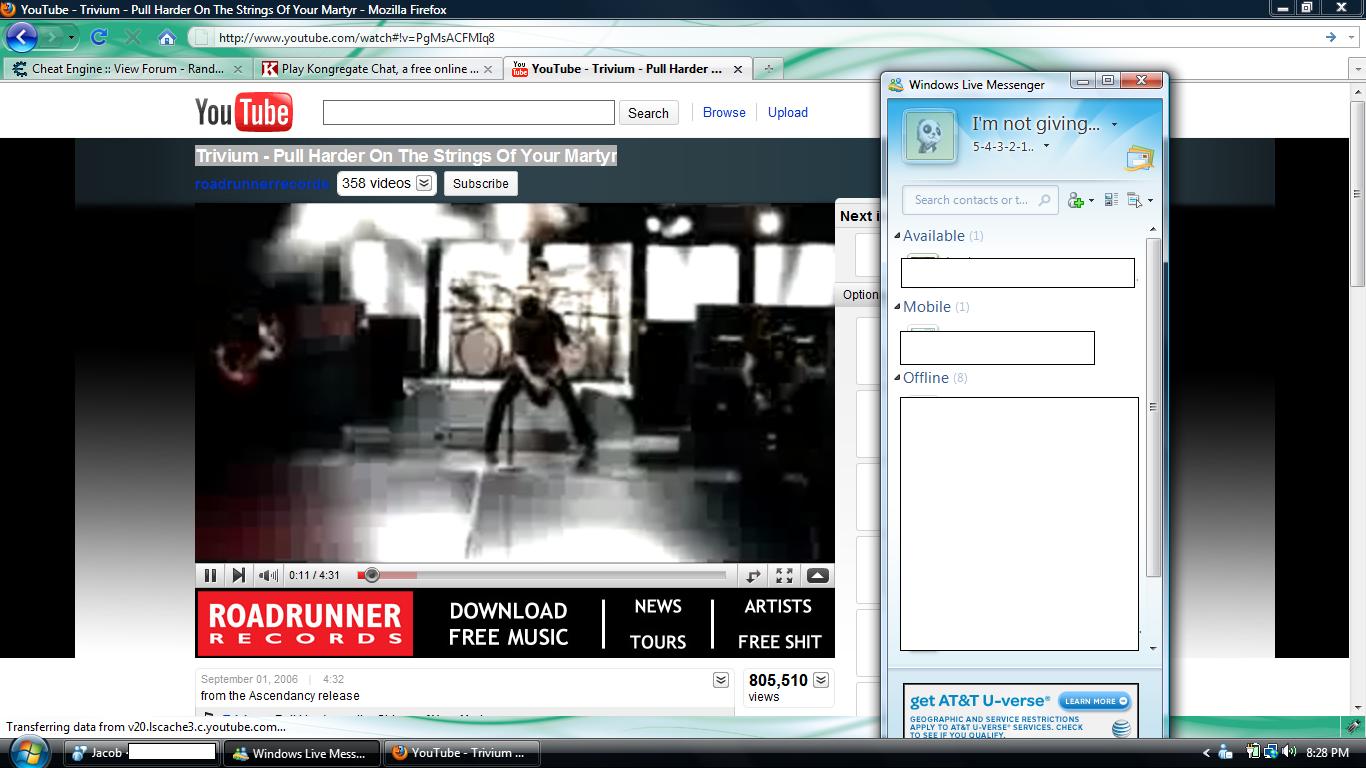
Task: Switch to the Kongregate Chat tab
Action: pos(378,69)
